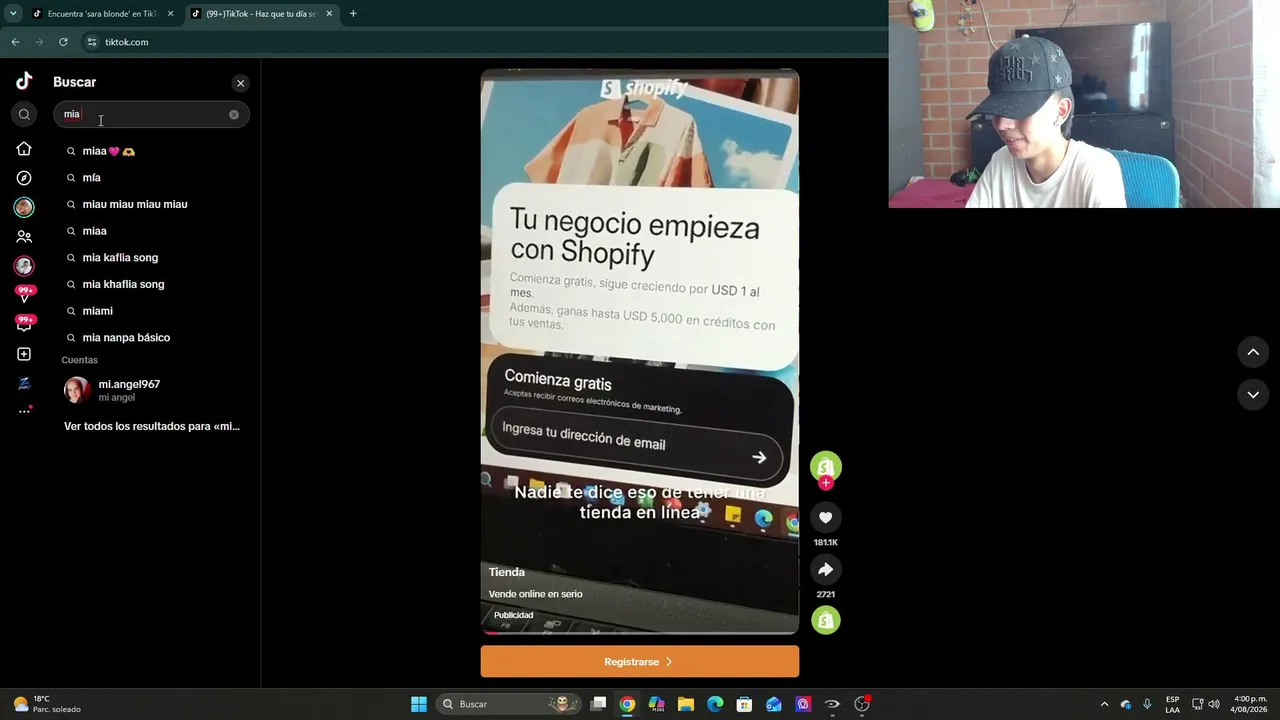
Task: Click the Publicidad label on the video
Action: tap(514, 615)
